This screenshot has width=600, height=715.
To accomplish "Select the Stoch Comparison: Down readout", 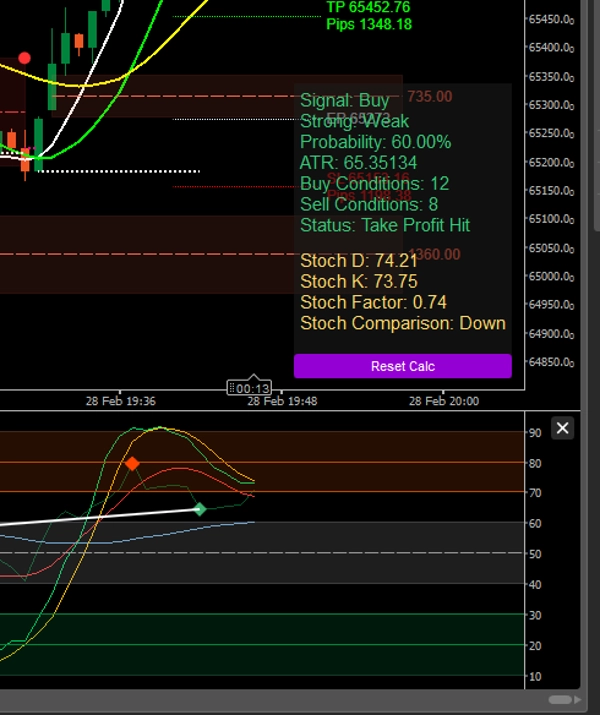I will tap(402, 323).
